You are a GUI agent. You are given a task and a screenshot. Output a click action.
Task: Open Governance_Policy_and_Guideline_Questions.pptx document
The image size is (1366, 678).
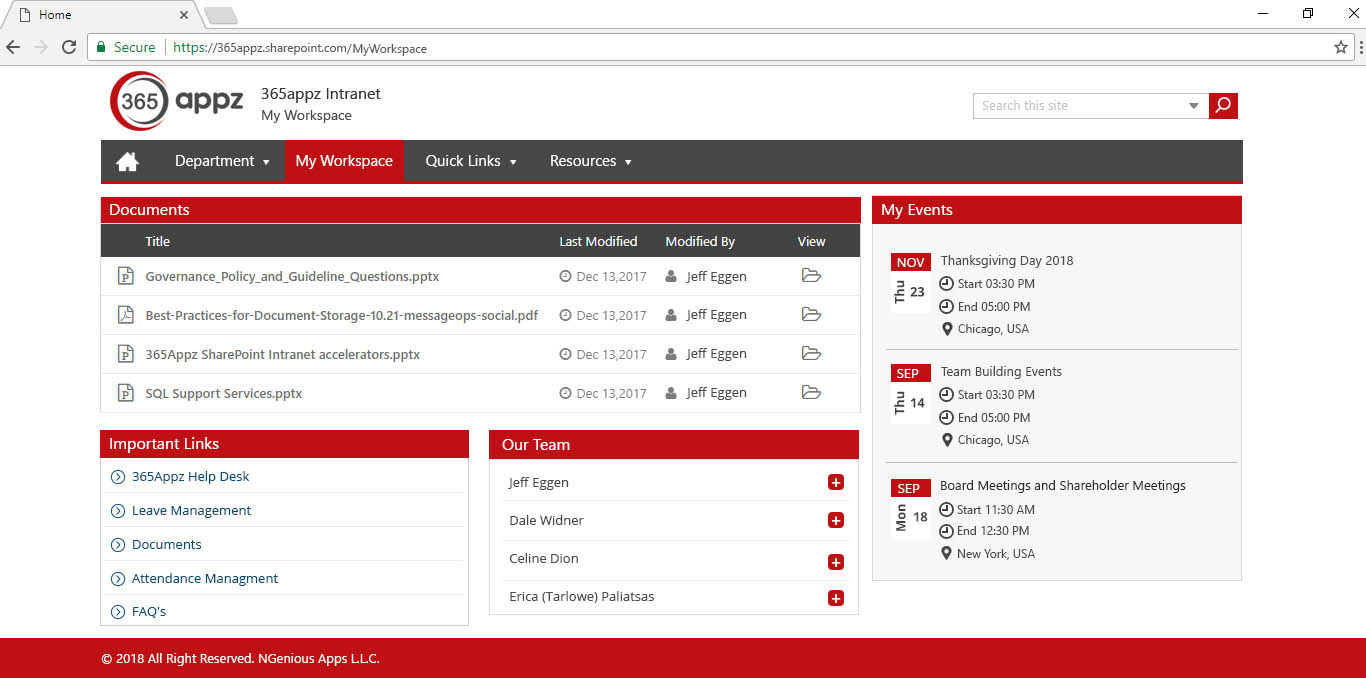tap(292, 276)
